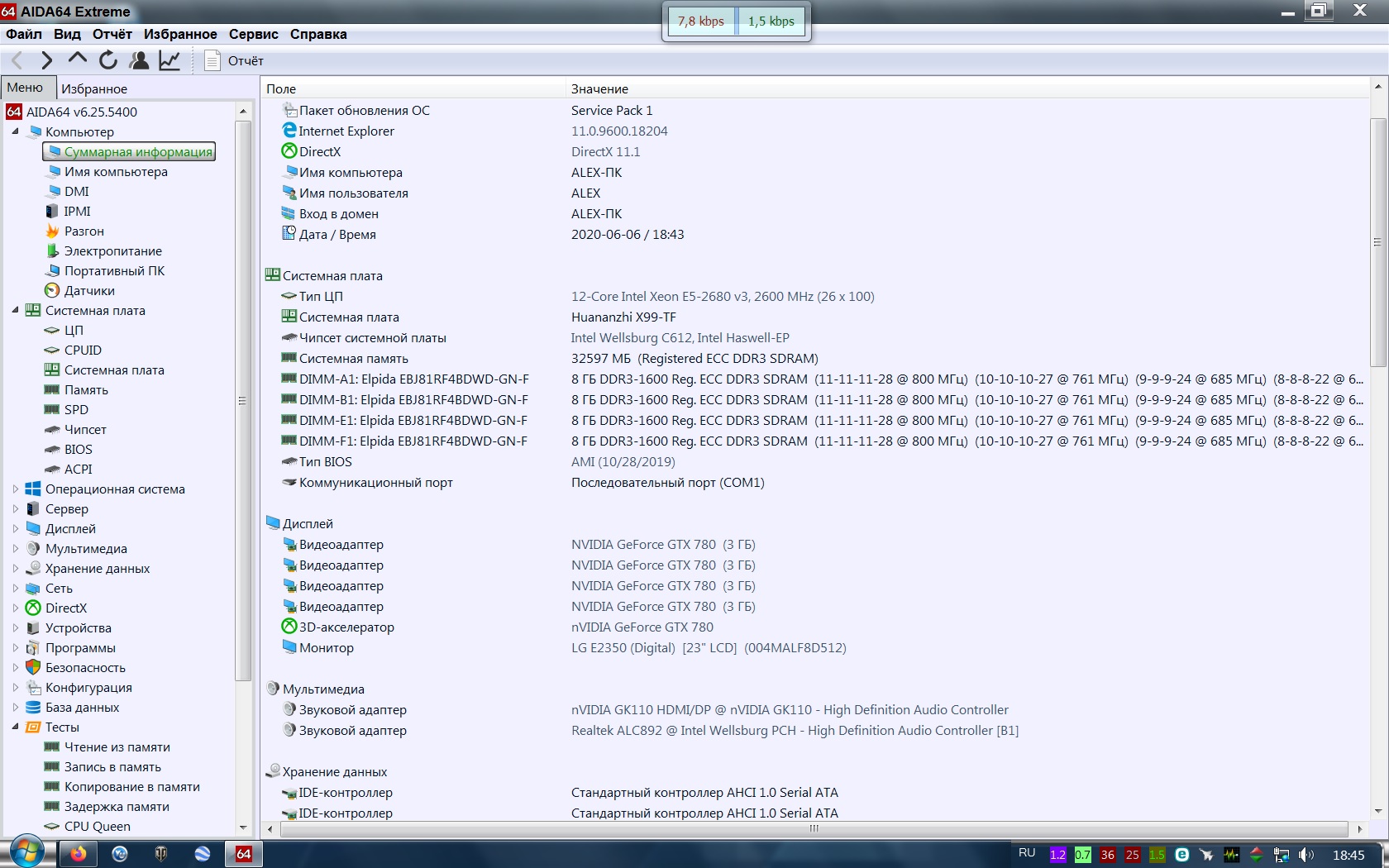
Task: Open Firefox from the taskbar
Action: click(79, 854)
